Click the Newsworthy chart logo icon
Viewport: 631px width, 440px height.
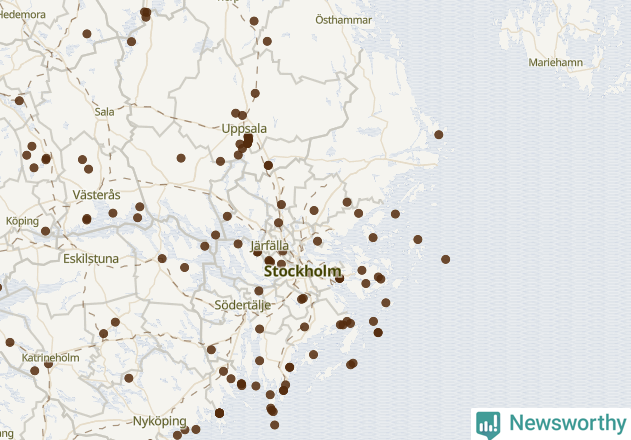coord(488,425)
